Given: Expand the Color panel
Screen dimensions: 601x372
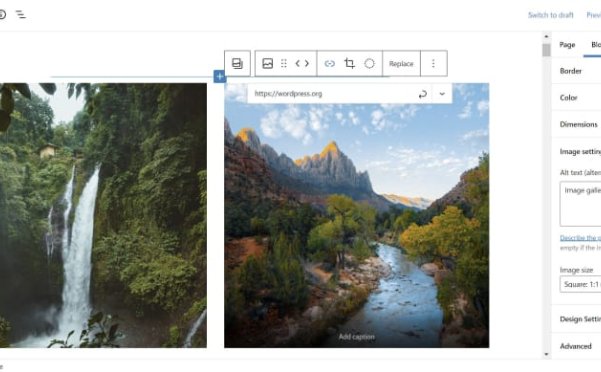Looking at the screenshot, I should (x=576, y=98).
